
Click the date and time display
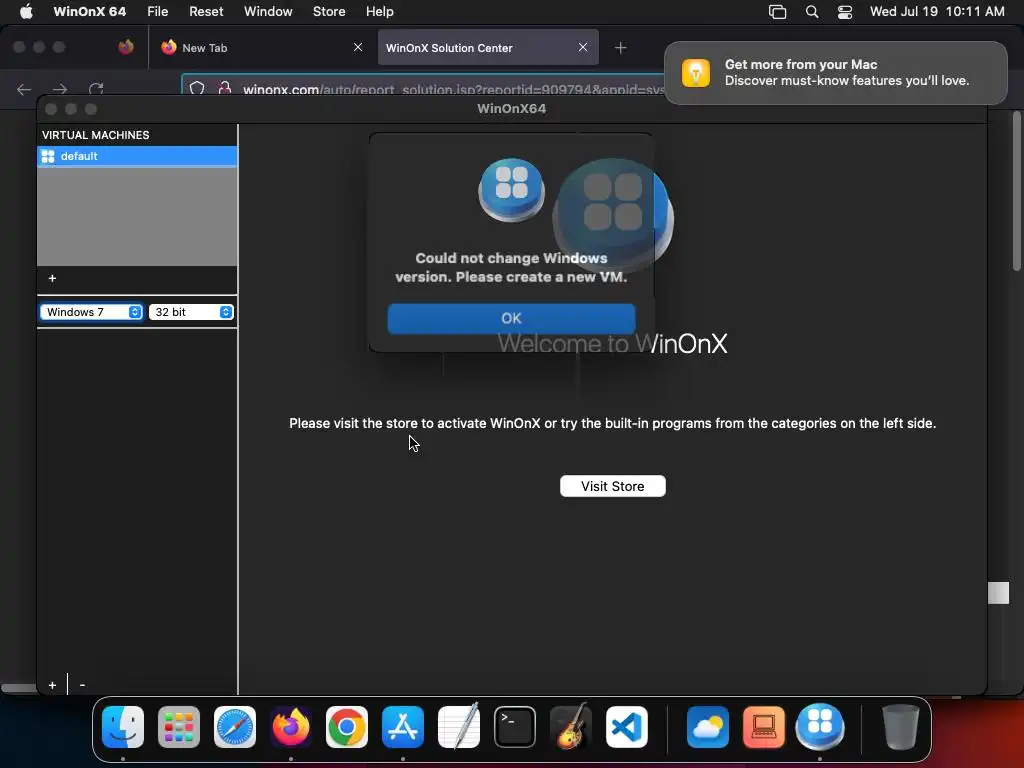pos(937,12)
